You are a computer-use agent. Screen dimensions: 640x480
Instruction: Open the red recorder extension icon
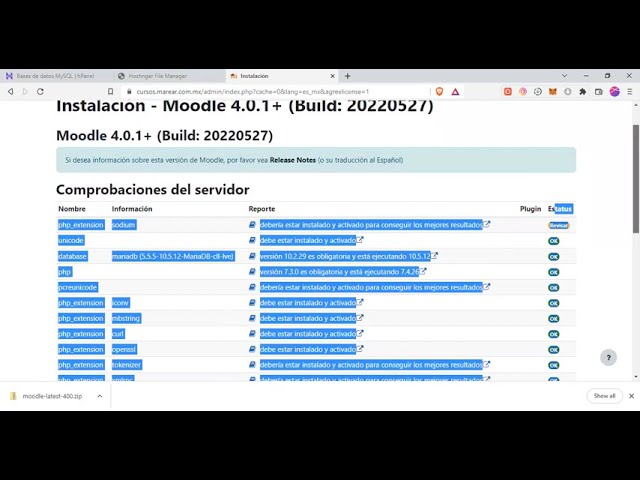coord(508,92)
